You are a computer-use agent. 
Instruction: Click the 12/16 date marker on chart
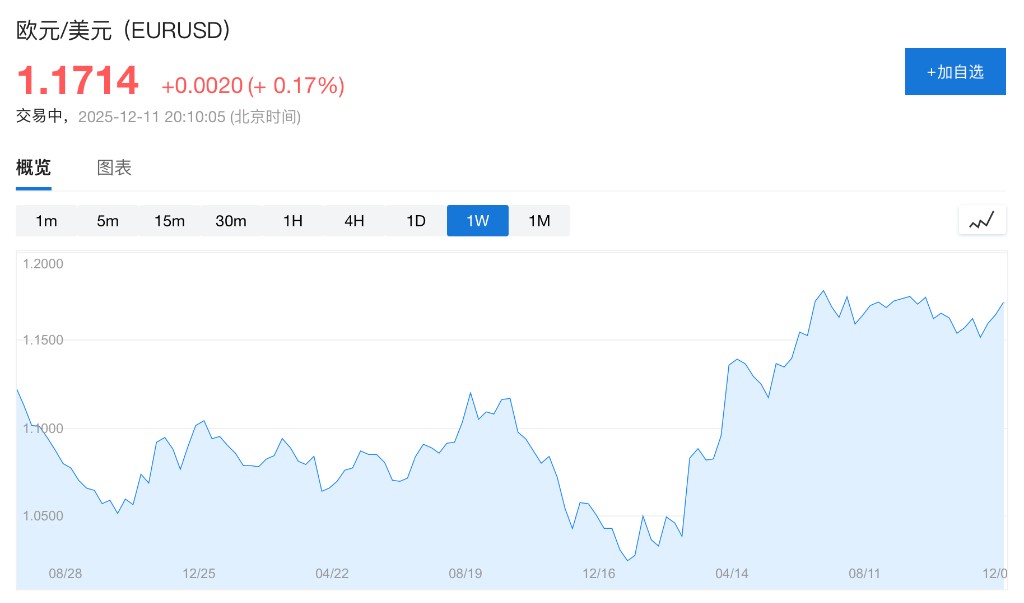point(599,574)
